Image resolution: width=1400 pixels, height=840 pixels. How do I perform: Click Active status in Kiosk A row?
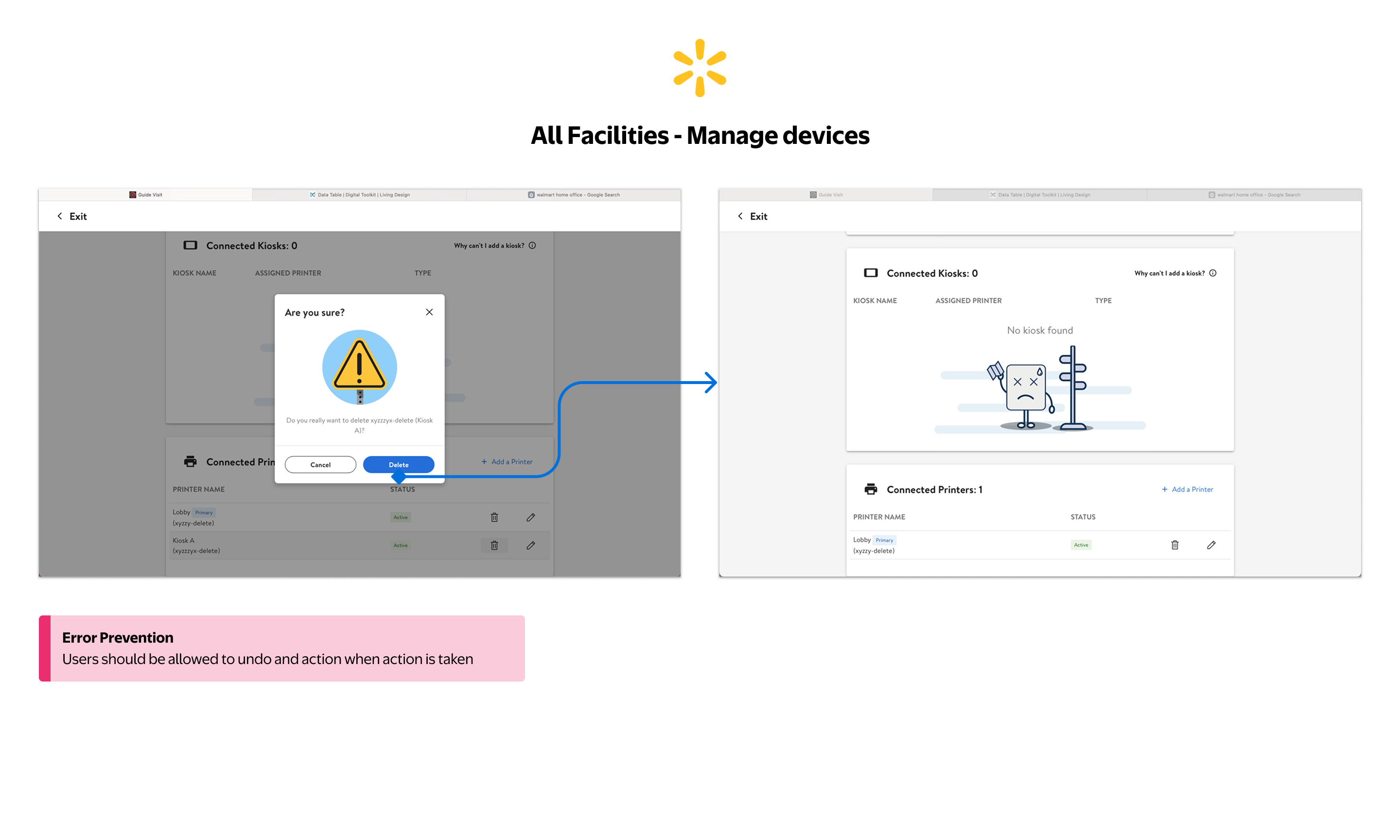click(401, 546)
